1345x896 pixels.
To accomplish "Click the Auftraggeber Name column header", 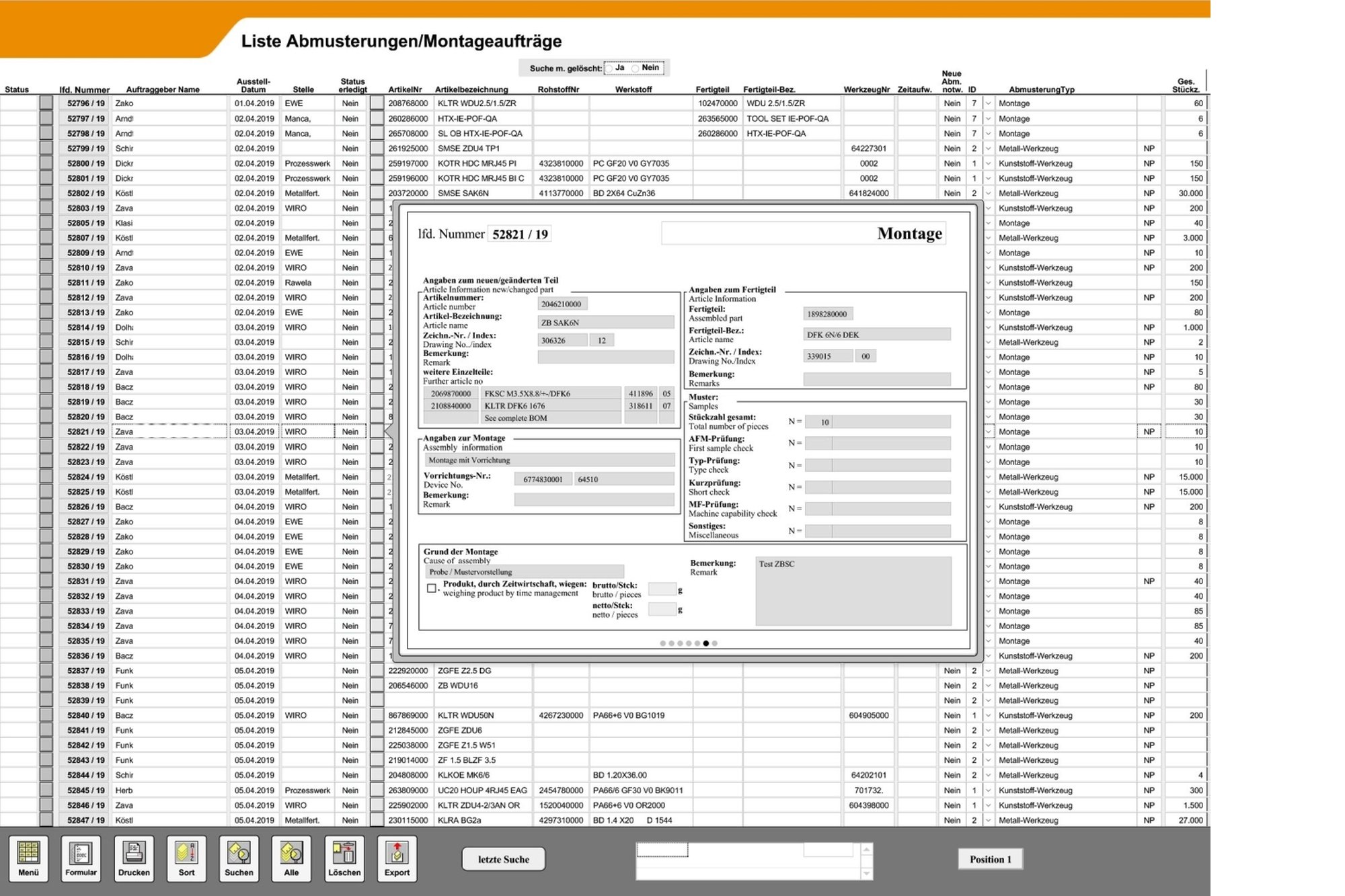I will pyautogui.click(x=163, y=89).
